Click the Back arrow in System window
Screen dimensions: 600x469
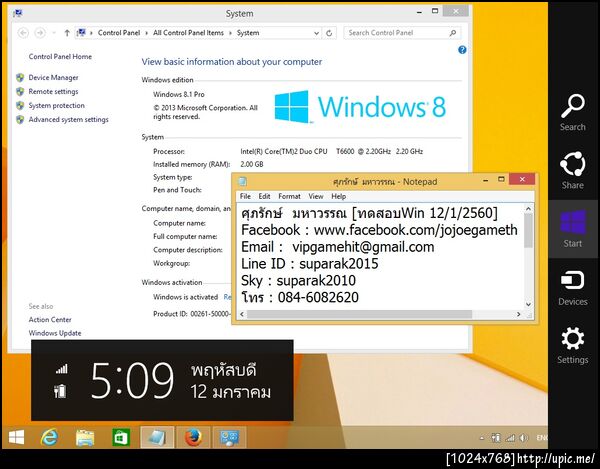[x=23, y=33]
